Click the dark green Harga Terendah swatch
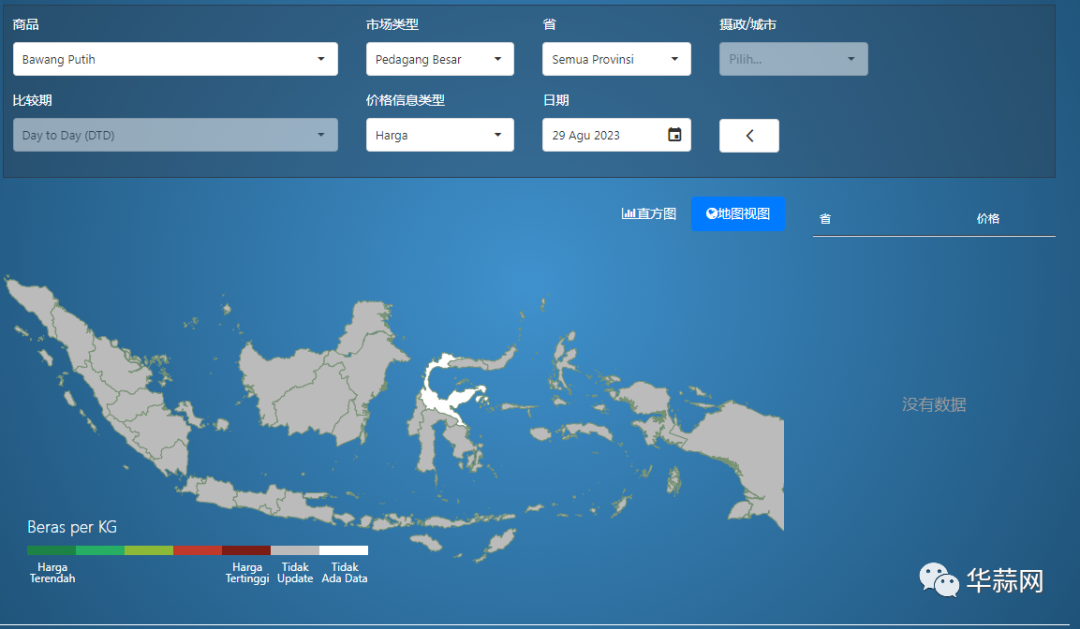Image resolution: width=1080 pixels, height=629 pixels. pos(51,550)
